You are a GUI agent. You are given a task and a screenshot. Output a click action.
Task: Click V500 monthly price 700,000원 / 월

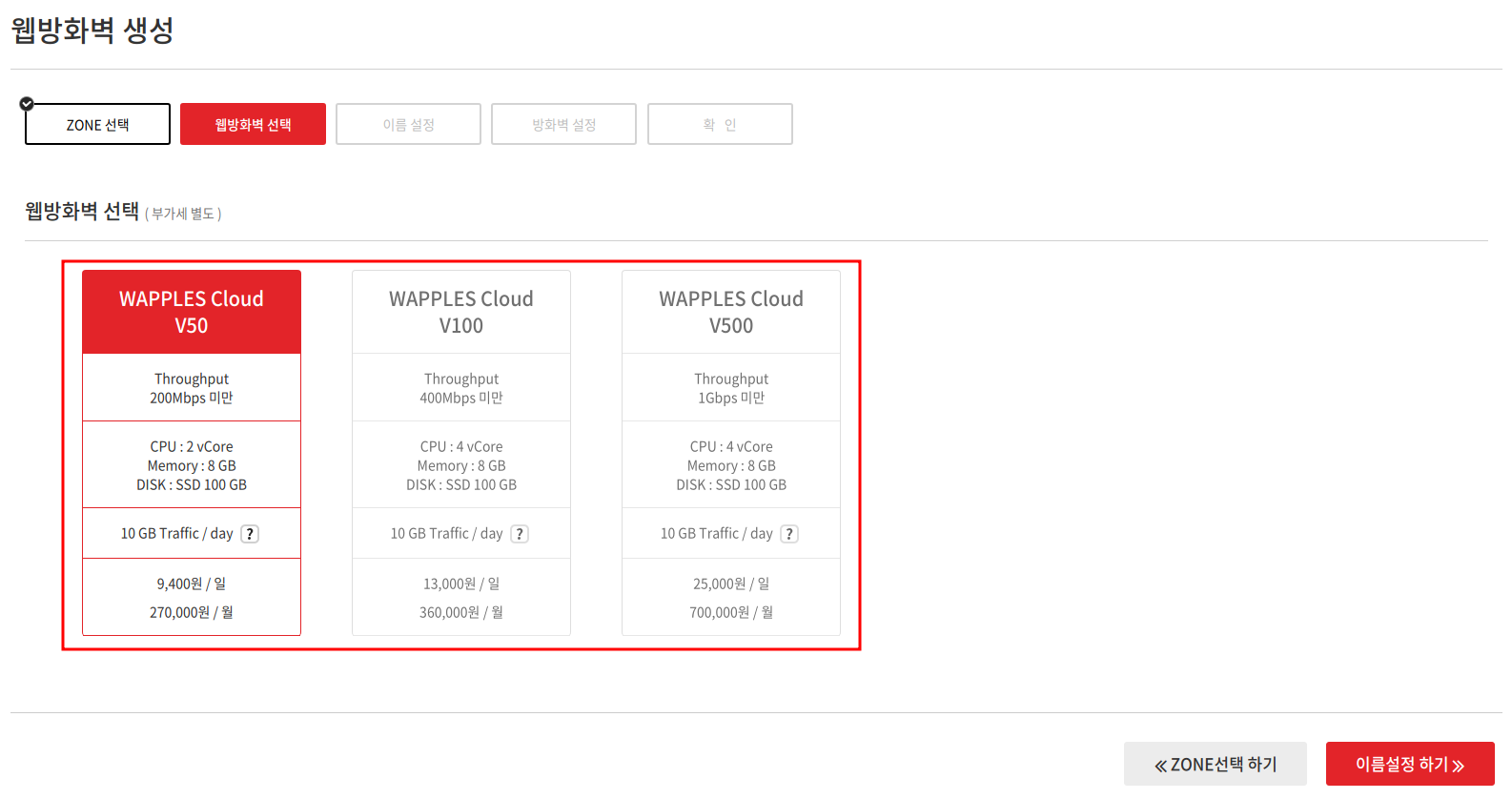point(731,612)
